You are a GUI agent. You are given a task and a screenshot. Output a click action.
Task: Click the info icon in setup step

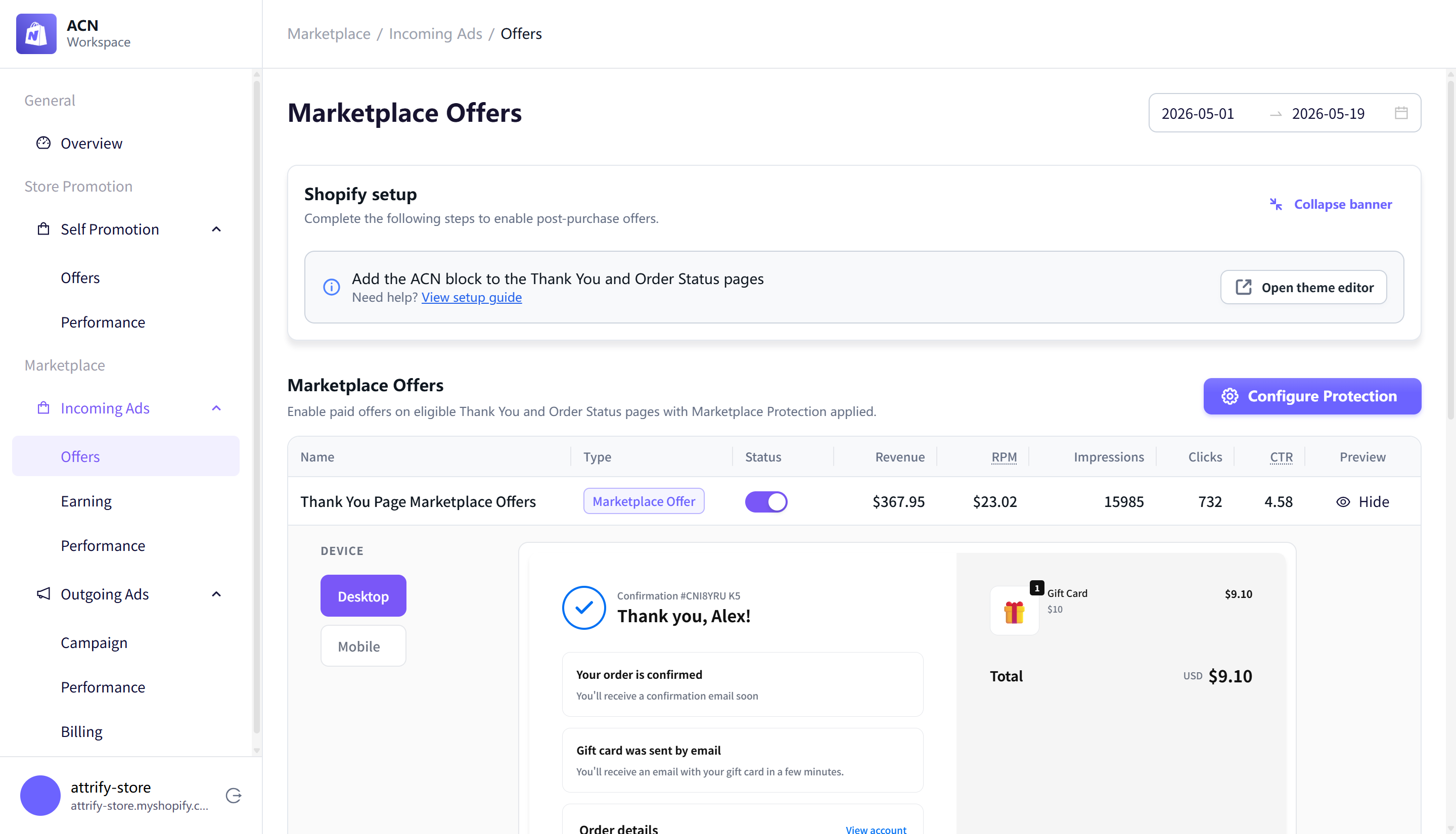pyautogui.click(x=332, y=287)
